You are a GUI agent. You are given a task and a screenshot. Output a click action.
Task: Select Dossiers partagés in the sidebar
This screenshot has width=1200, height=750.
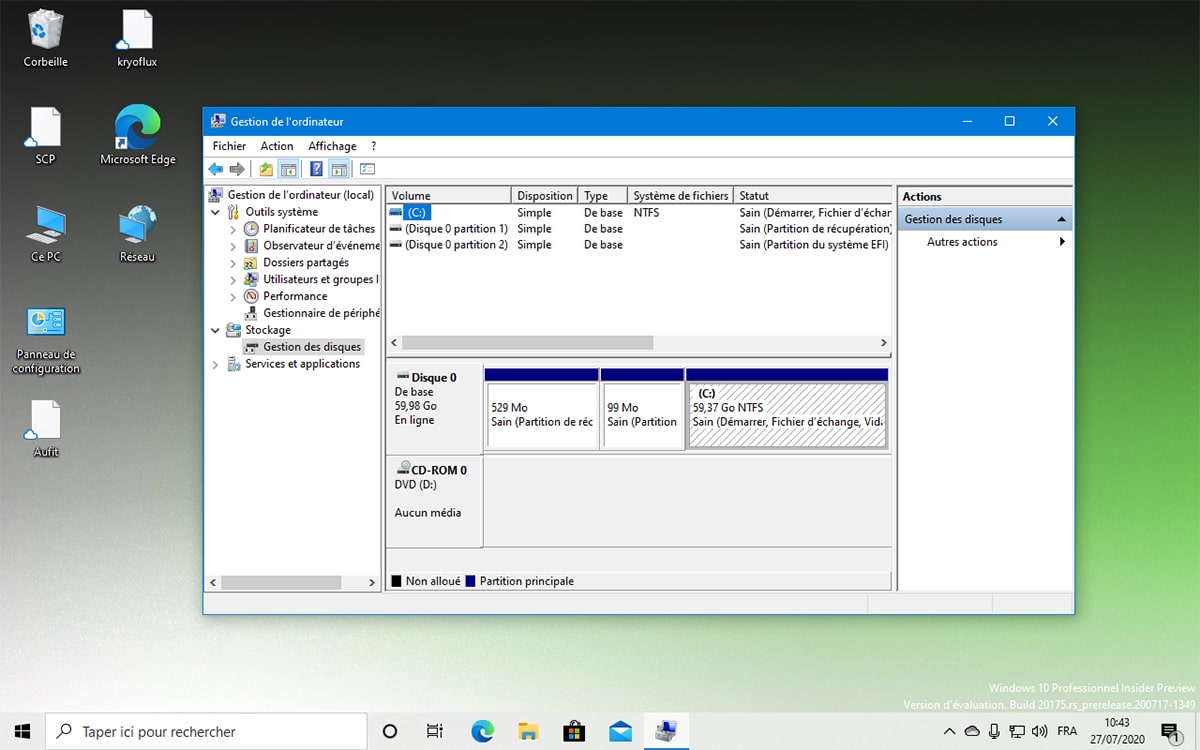(301, 262)
